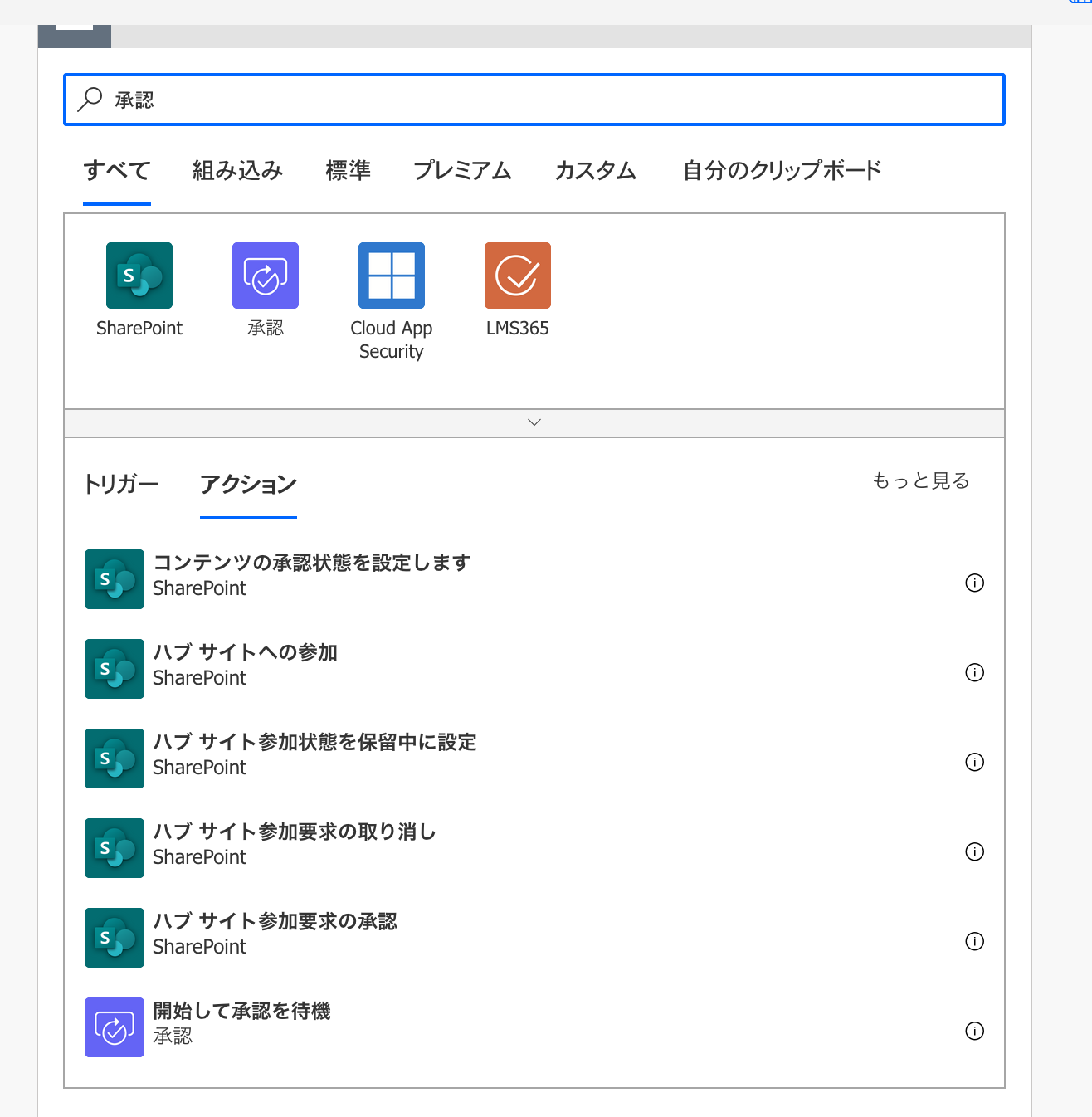This screenshot has width=1092, height=1117.
Task: Switch to the カスタム category
Action: pyautogui.click(x=594, y=170)
